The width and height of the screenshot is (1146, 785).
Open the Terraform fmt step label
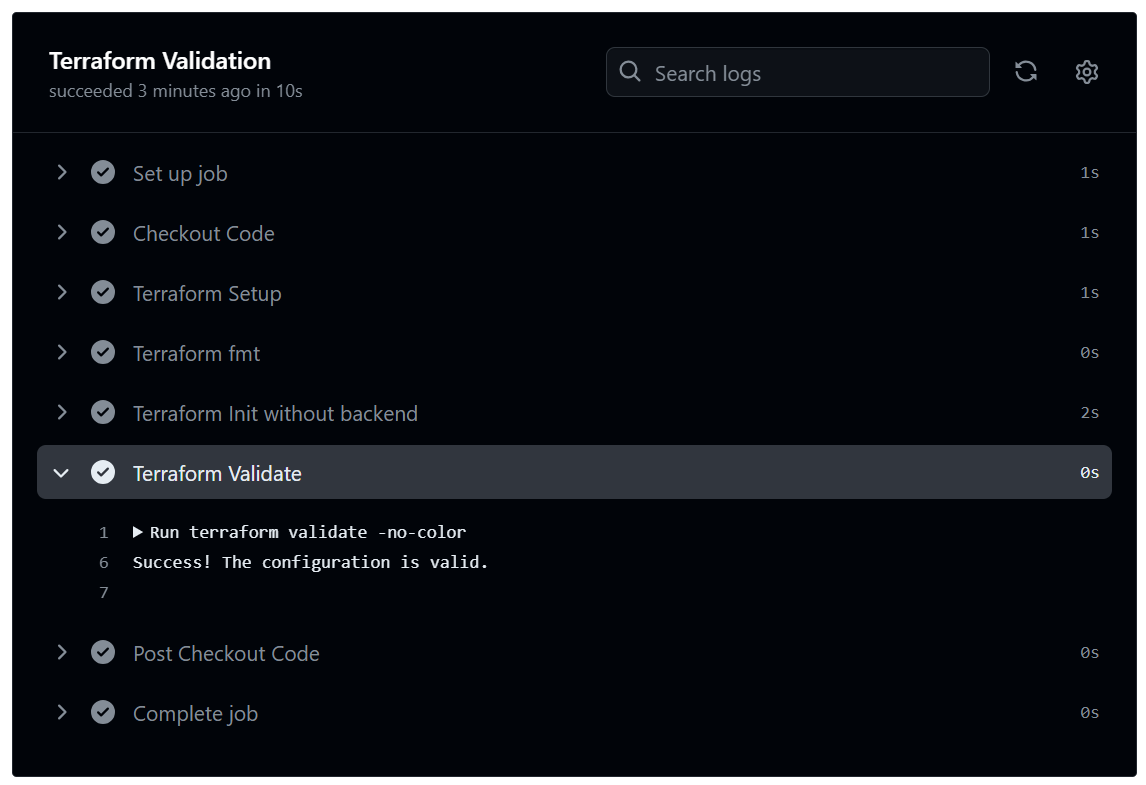(196, 354)
